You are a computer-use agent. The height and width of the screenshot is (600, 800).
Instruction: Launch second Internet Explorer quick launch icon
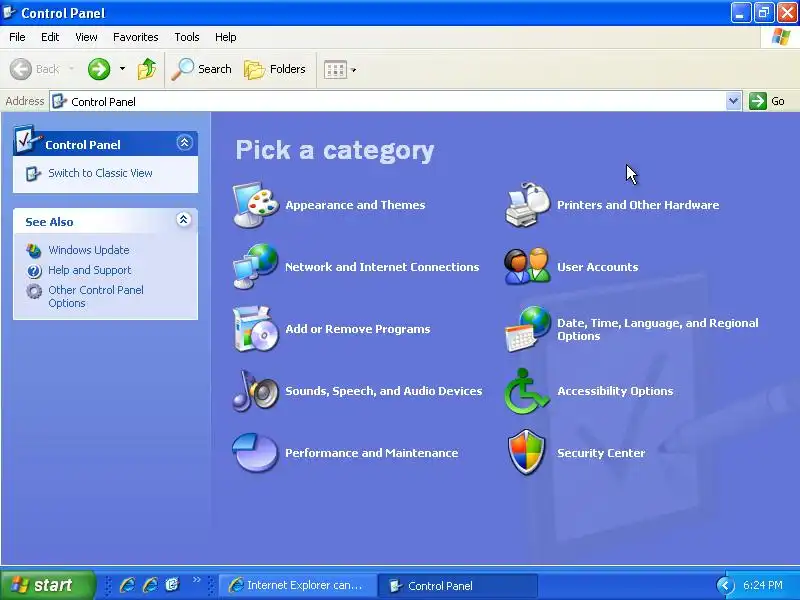(x=150, y=585)
